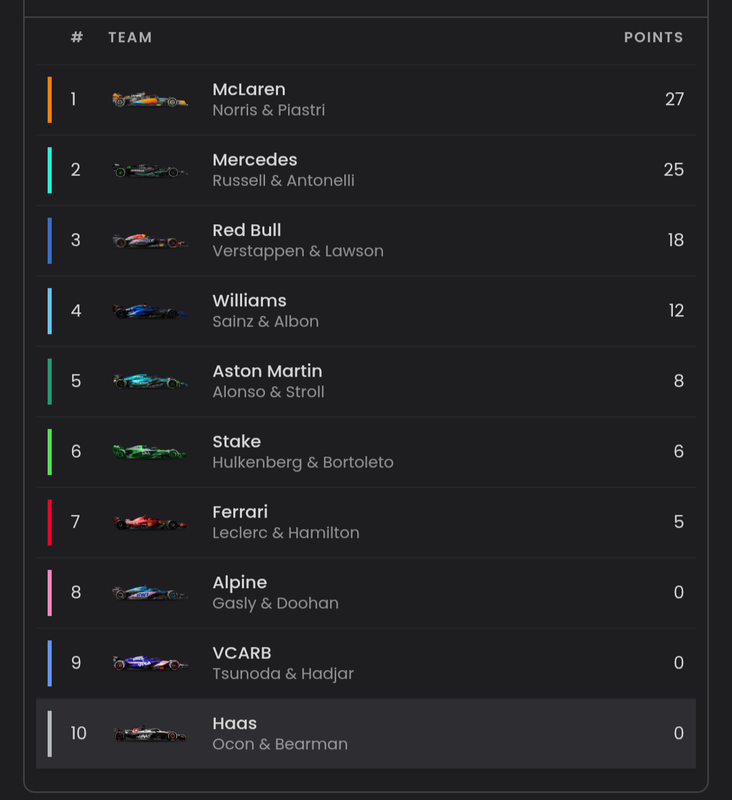
Task: Select the Ferrari red car icon
Action: 150,522
